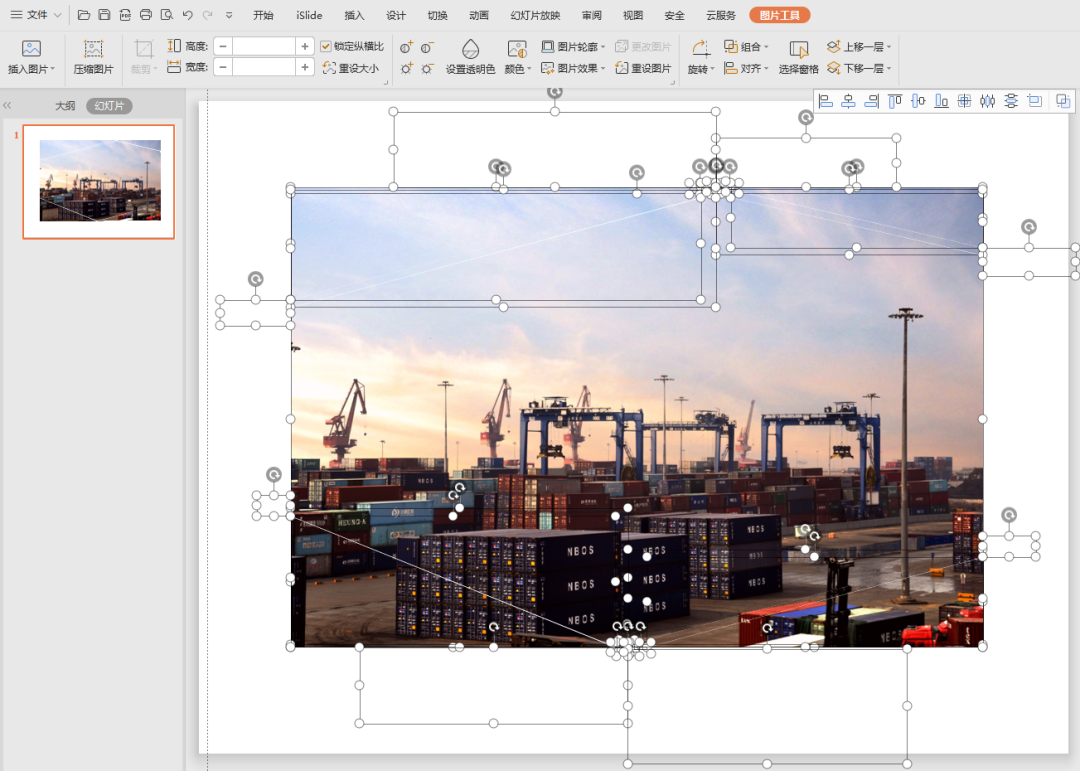This screenshot has height=771, width=1080.
Task: Open the 图片效果 dropdown
Action: (573, 68)
